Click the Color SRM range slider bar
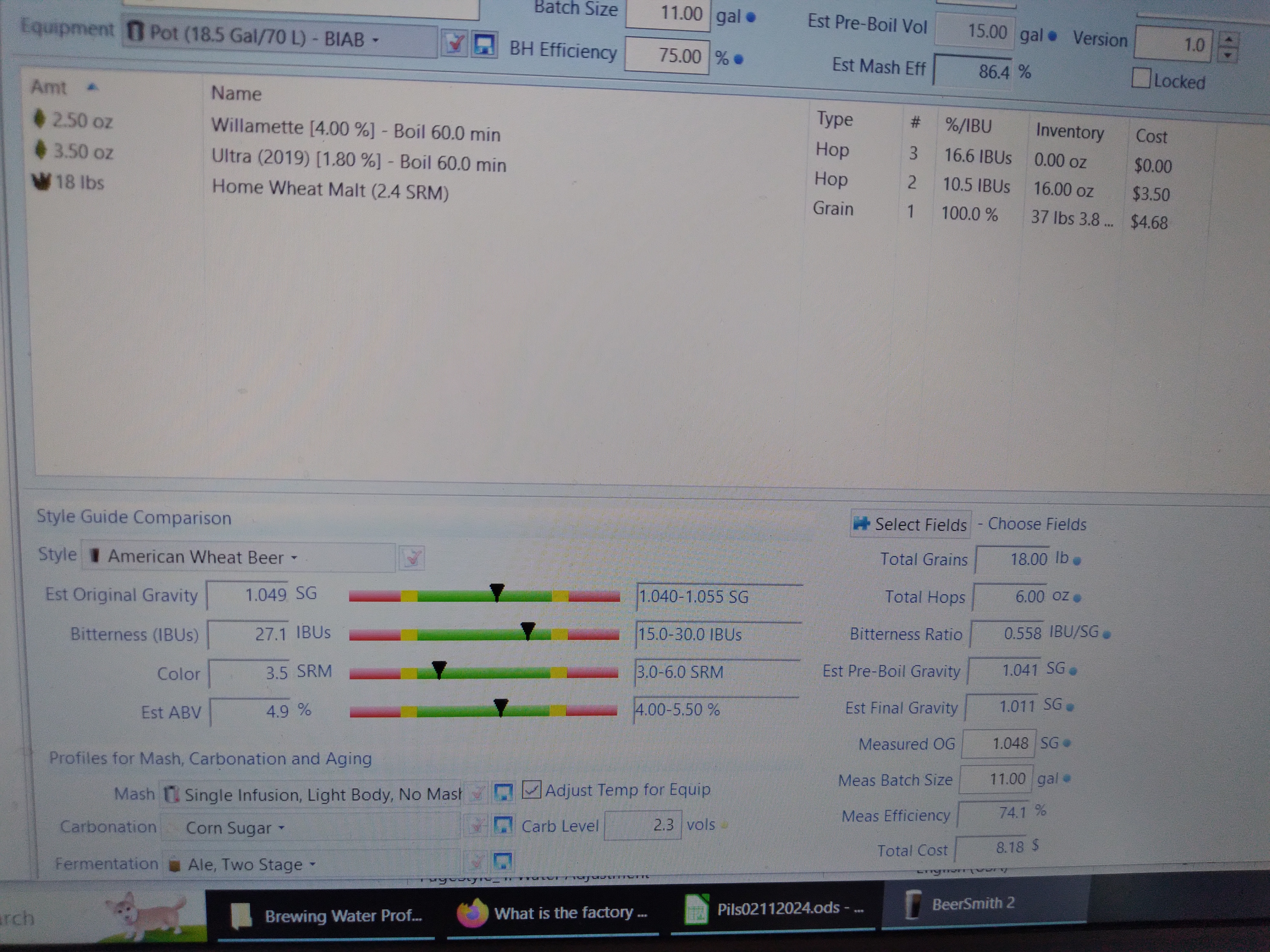This screenshot has height=952, width=1270. (484, 673)
